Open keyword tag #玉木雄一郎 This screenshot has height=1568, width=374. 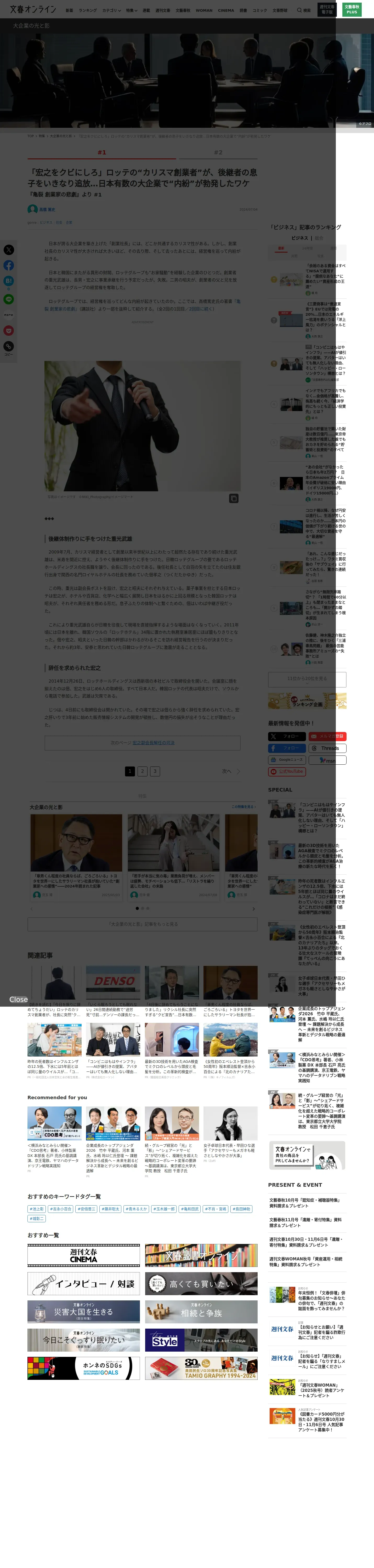click(163, 1209)
